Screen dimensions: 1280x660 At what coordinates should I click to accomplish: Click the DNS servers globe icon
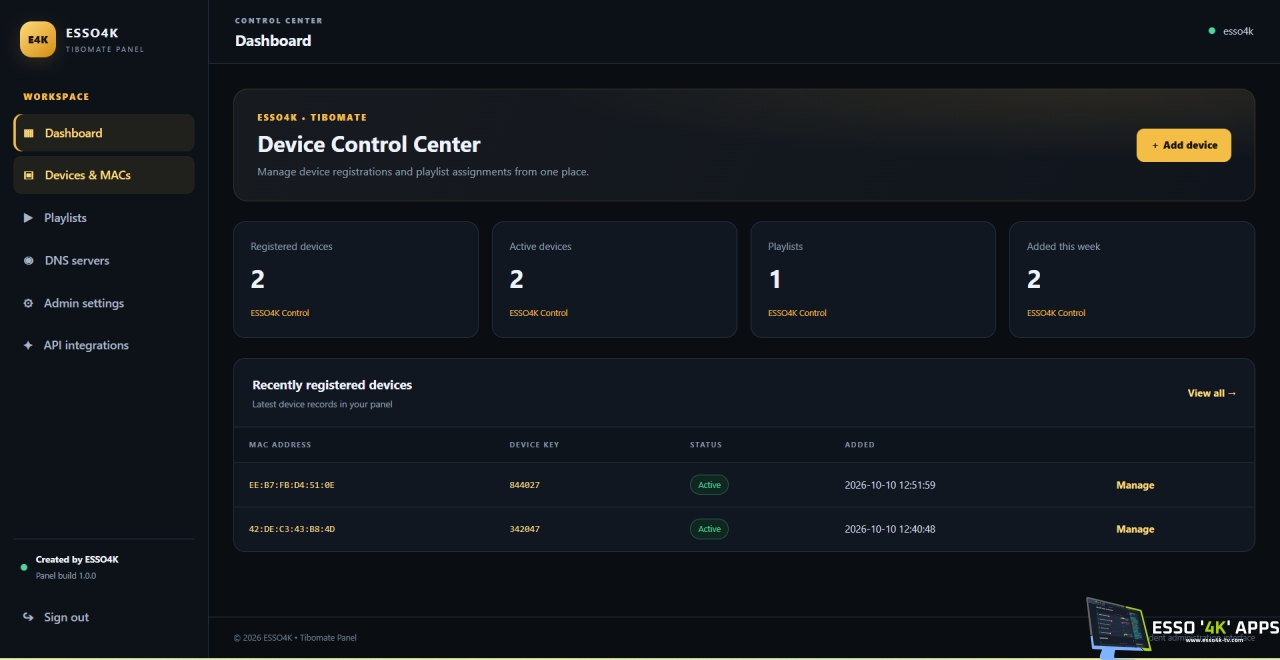click(28, 260)
